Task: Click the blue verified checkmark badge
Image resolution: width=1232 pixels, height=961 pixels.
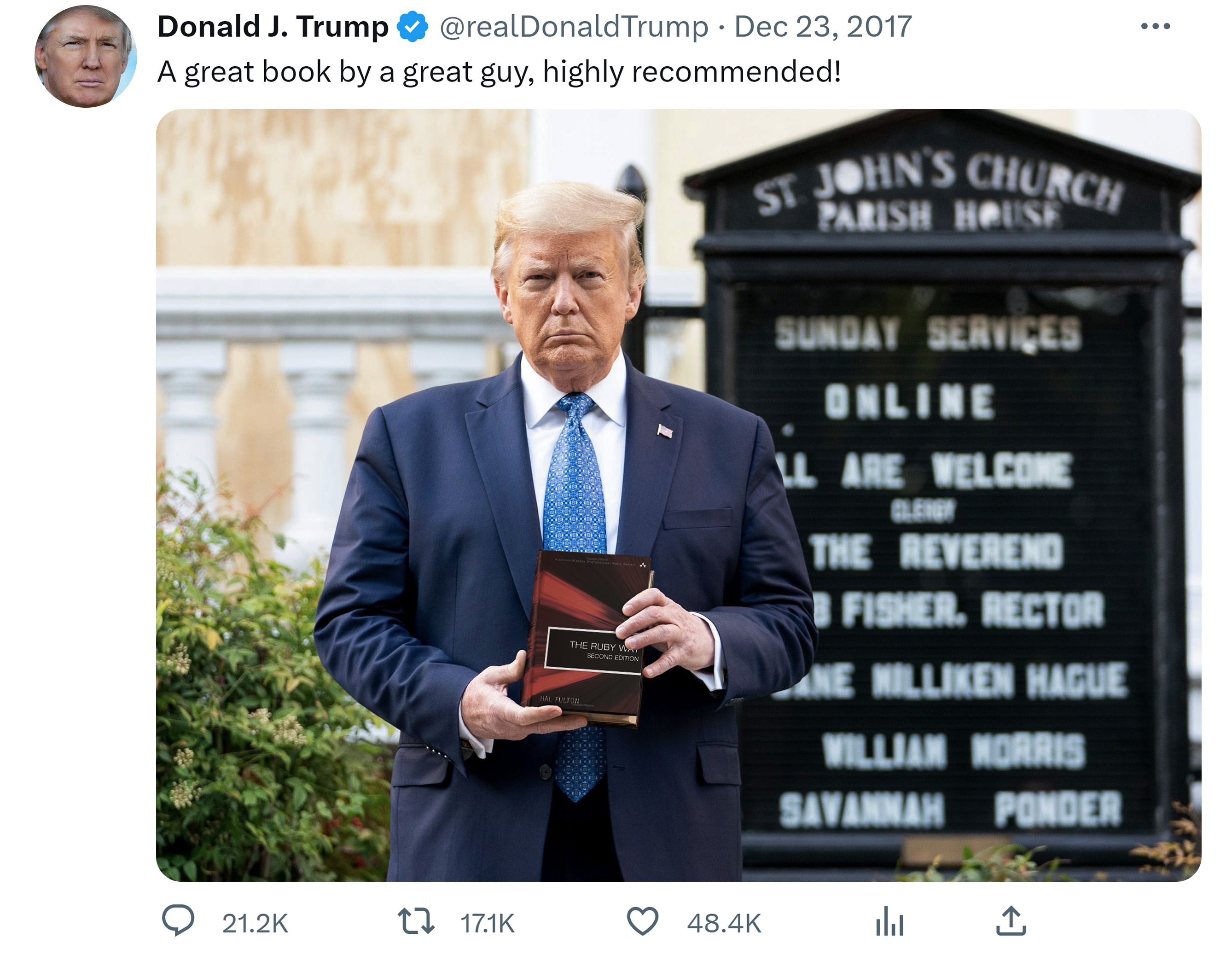Action: pyautogui.click(x=413, y=27)
